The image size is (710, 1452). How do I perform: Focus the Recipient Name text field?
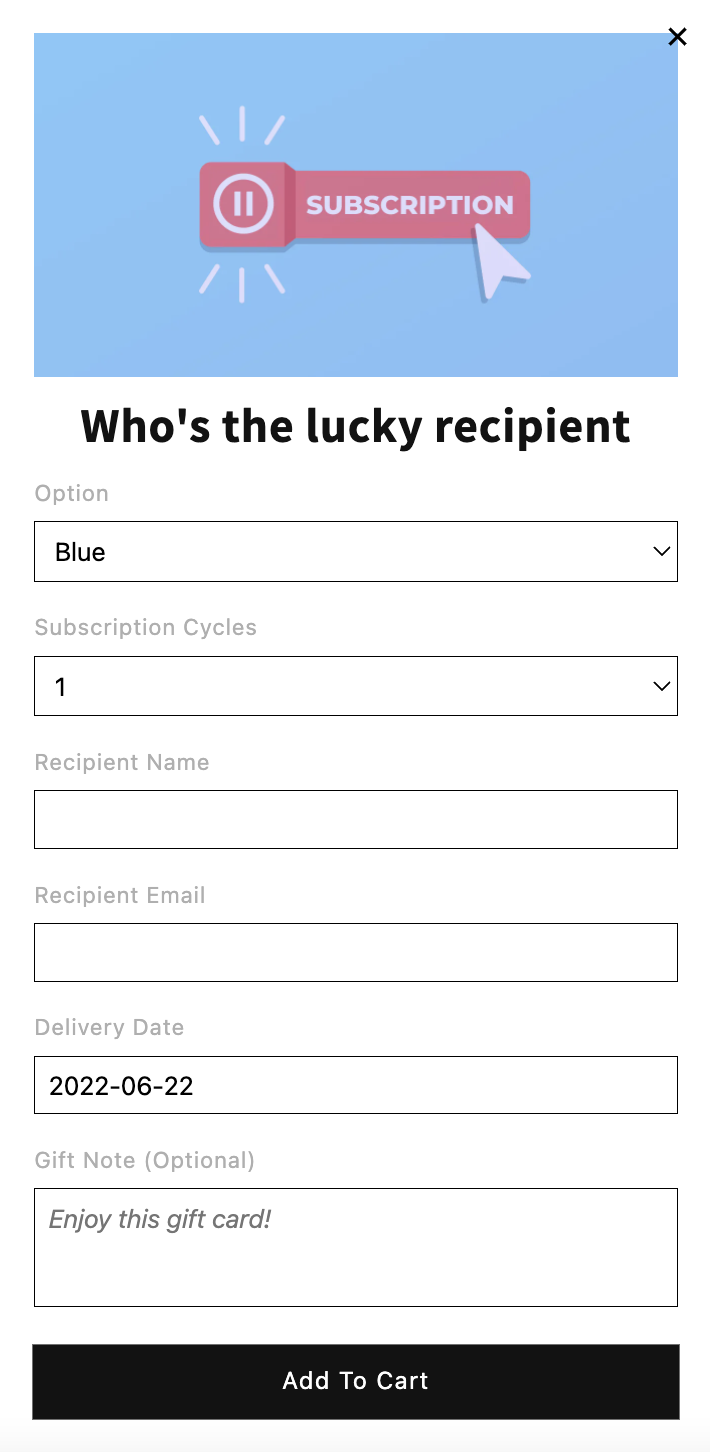[355, 819]
